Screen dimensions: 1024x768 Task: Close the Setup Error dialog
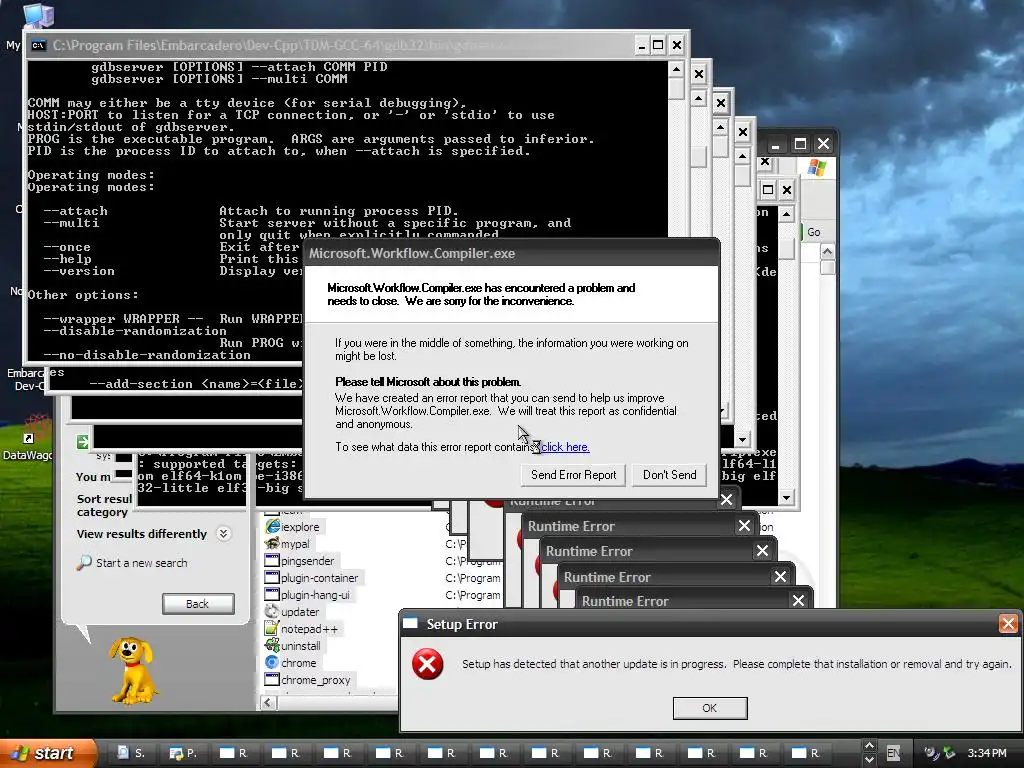click(x=1008, y=624)
